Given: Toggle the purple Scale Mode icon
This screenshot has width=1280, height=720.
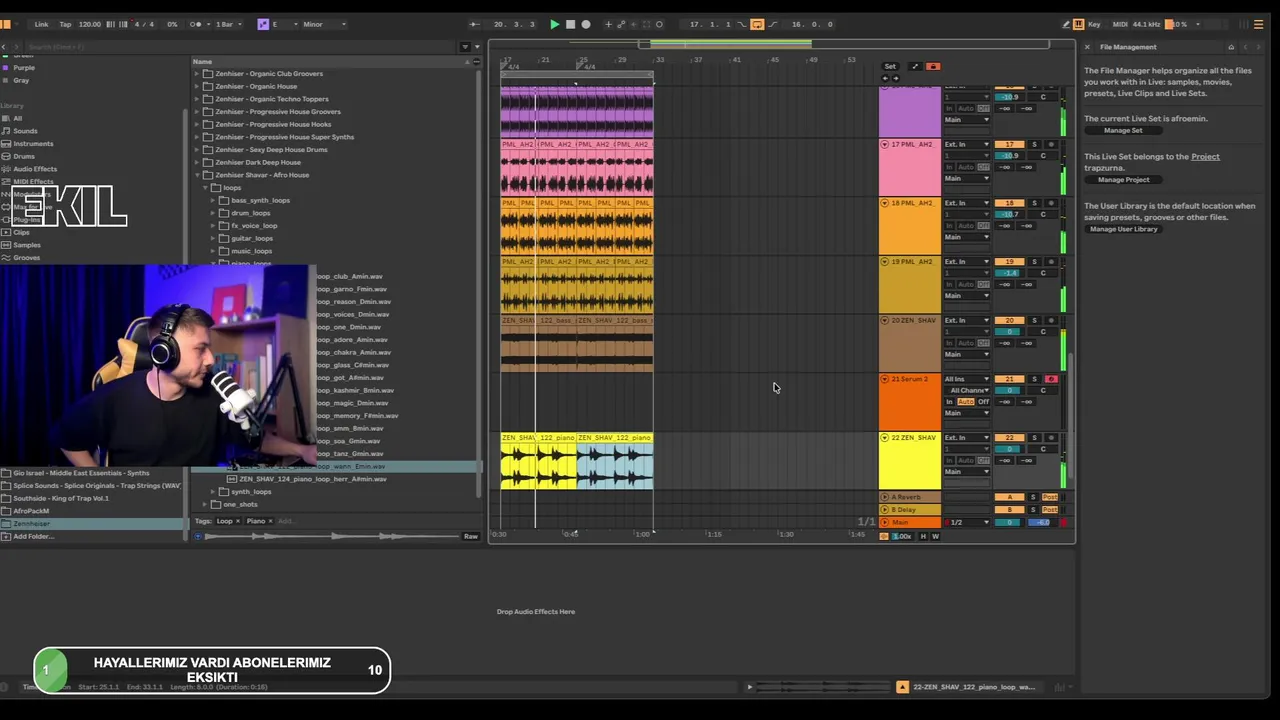Looking at the screenshot, I should tap(263, 24).
